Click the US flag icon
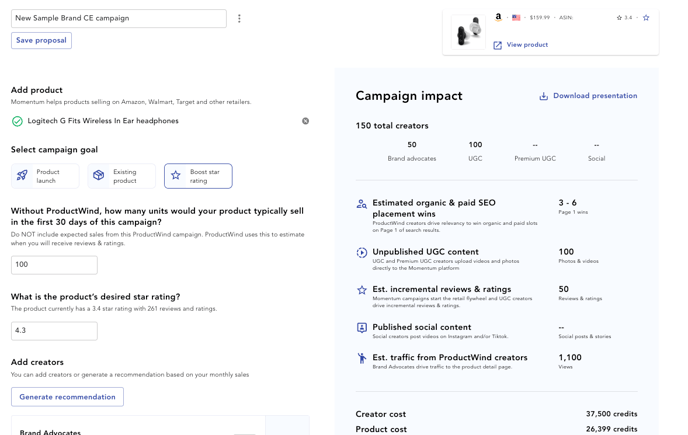 coord(516,18)
